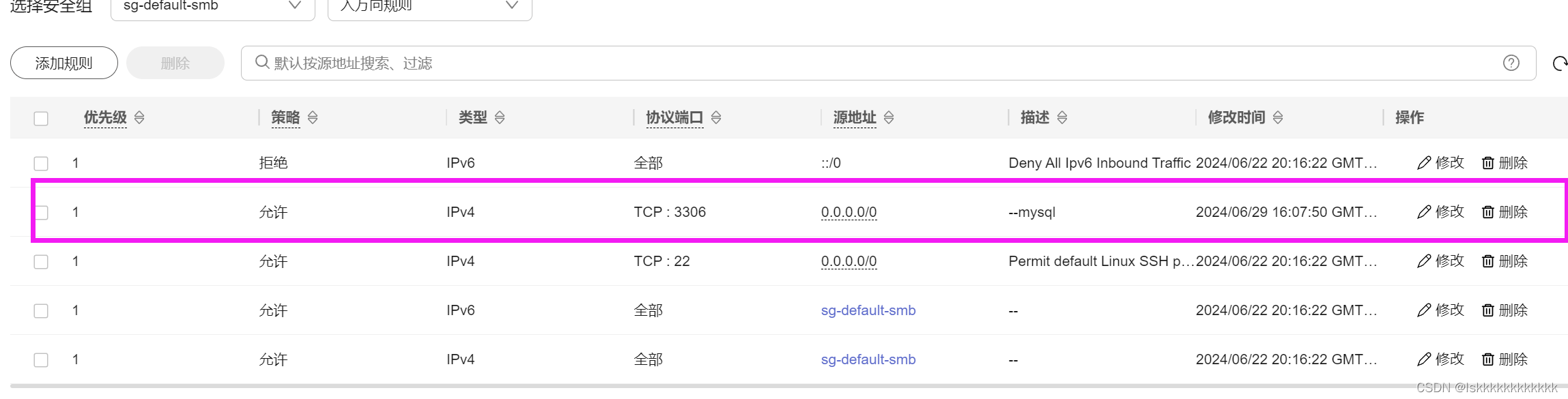This screenshot has width=1568, height=399.
Task: Open the sg-default-smb security group dropdown
Action: (212, 7)
